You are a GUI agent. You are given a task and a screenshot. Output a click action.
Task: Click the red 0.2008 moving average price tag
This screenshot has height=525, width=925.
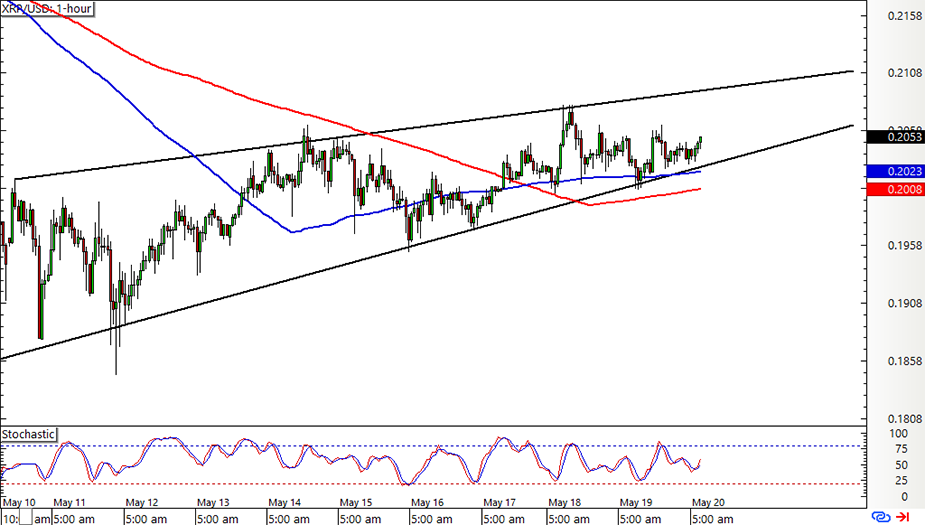(x=896, y=189)
